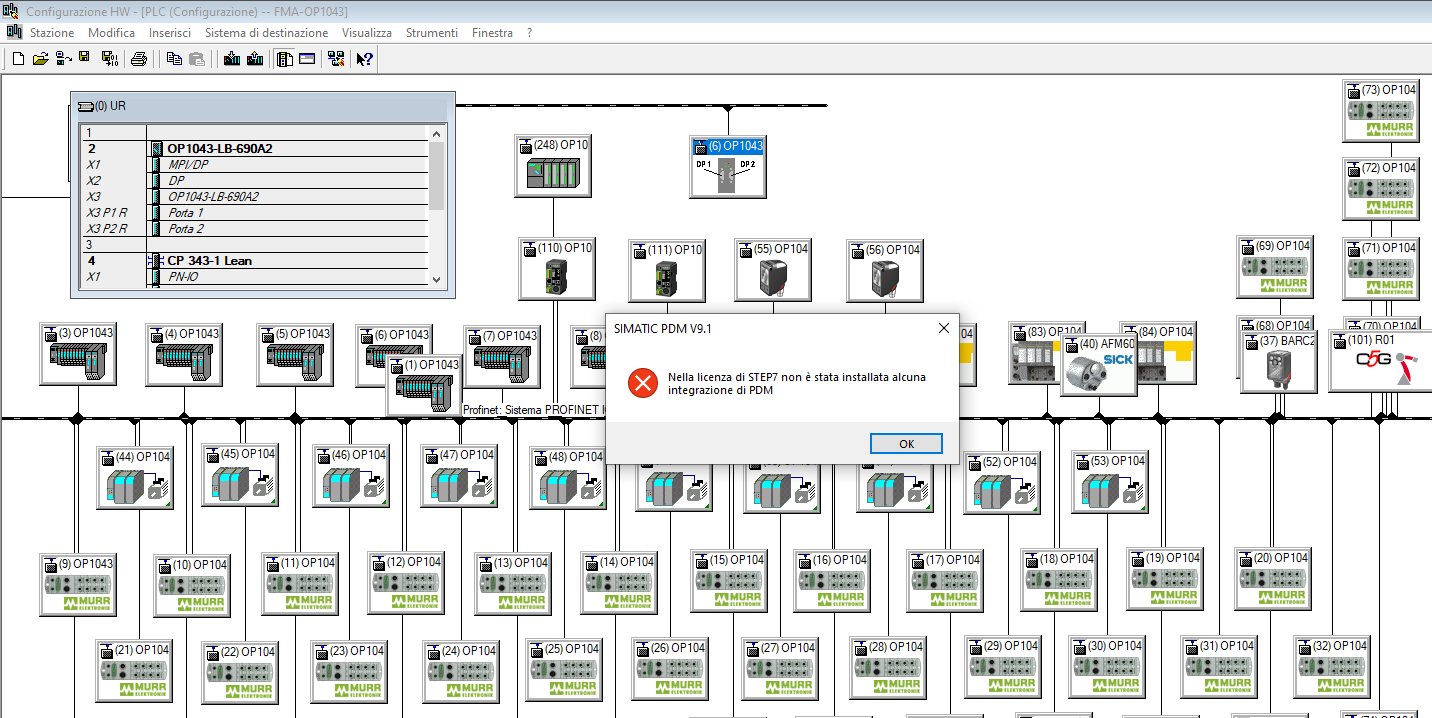Activate the context Help pointer icon

(365, 59)
